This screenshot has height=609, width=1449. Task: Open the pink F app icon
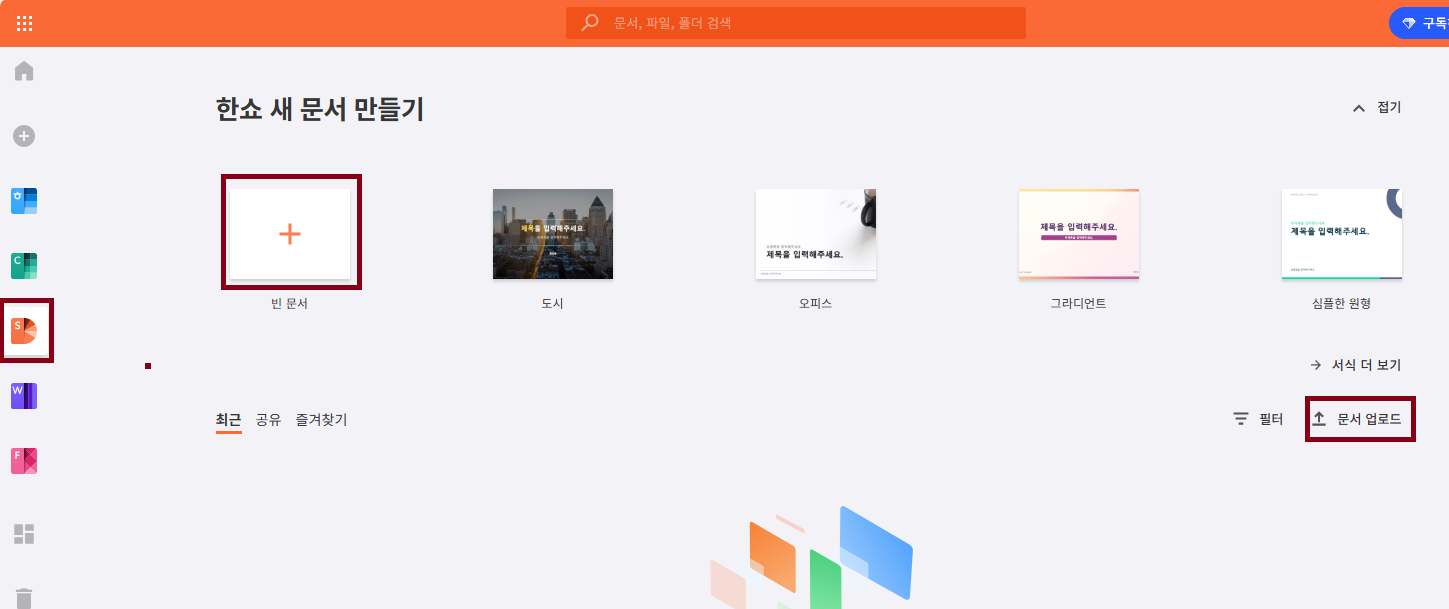click(x=23, y=460)
